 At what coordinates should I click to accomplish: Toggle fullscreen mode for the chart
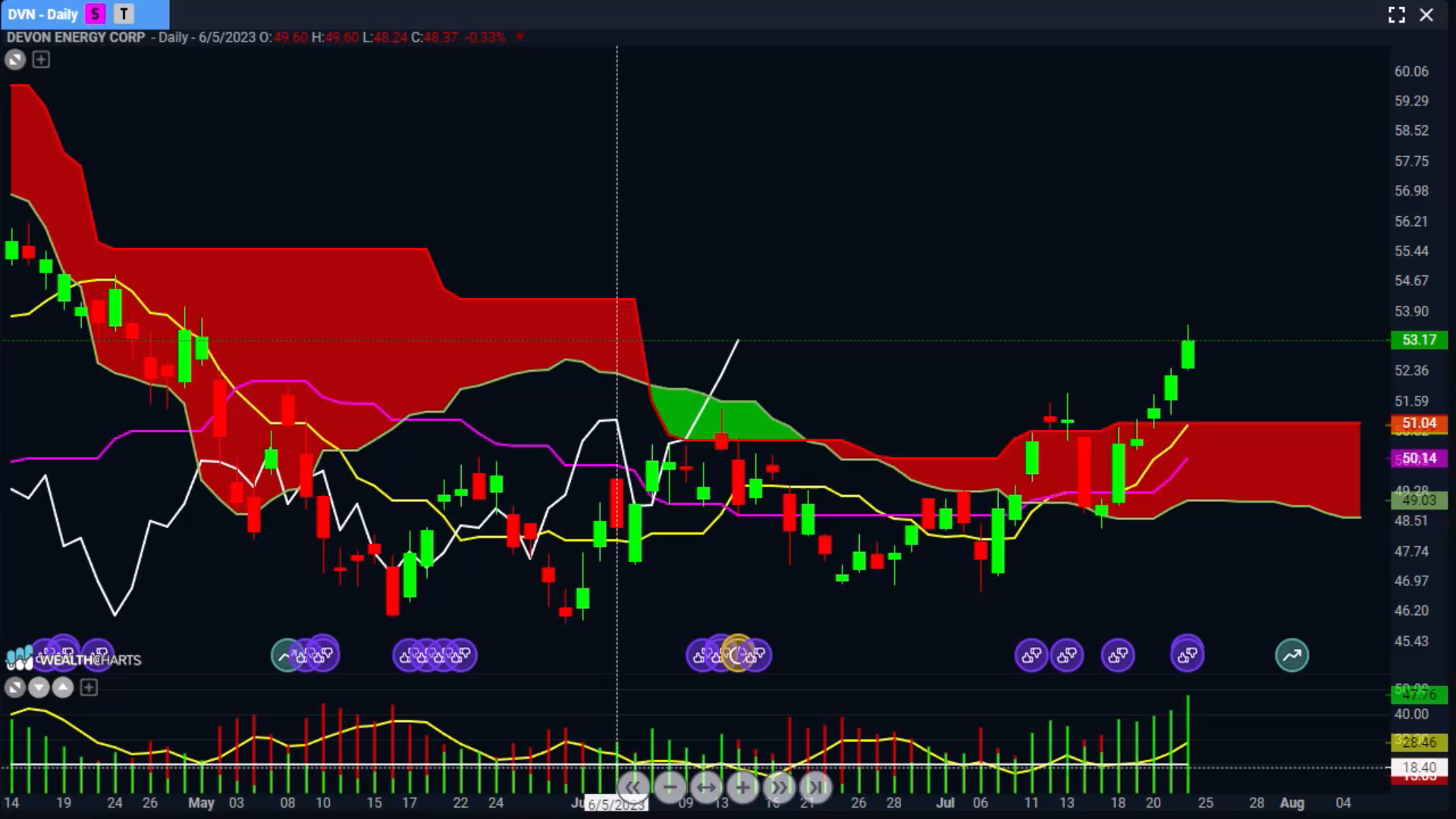pos(1396,14)
